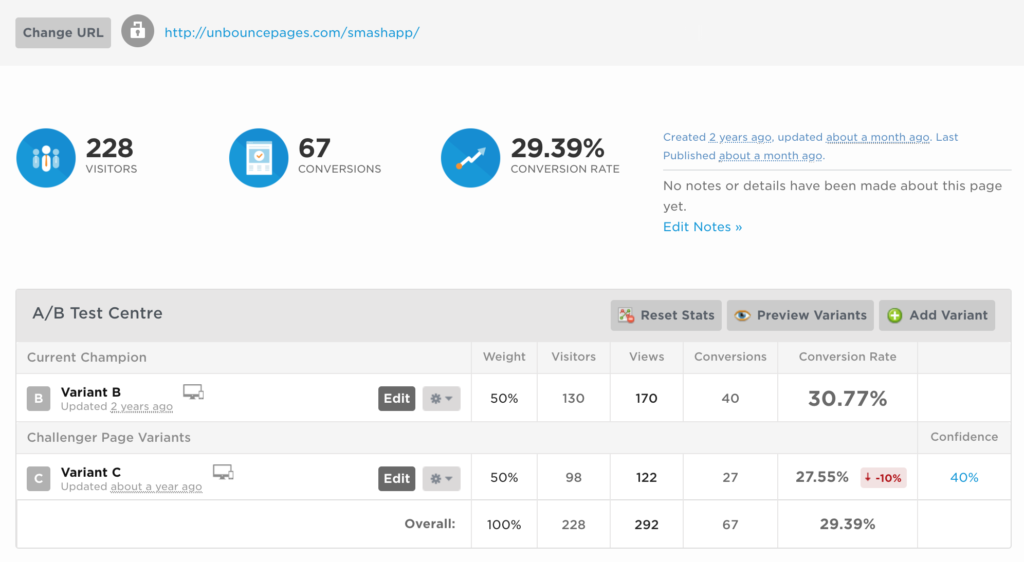1024x562 pixels.
Task: Click Reset Stats button
Action: pos(666,315)
